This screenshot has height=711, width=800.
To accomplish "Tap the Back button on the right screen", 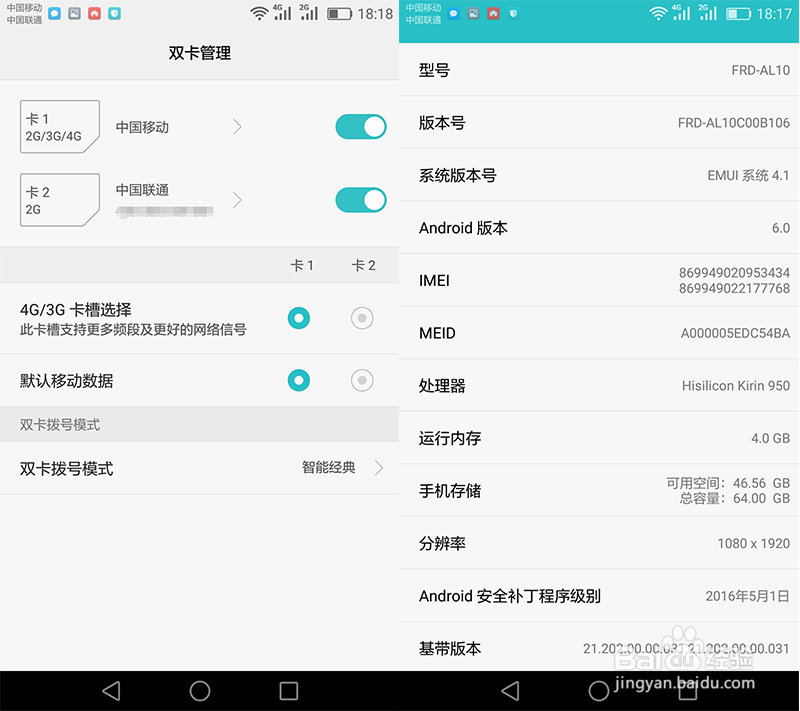I will click(510, 691).
